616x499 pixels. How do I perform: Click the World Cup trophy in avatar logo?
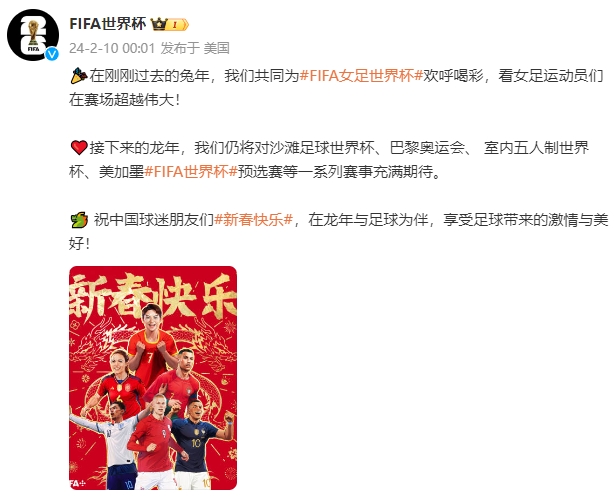[34, 32]
